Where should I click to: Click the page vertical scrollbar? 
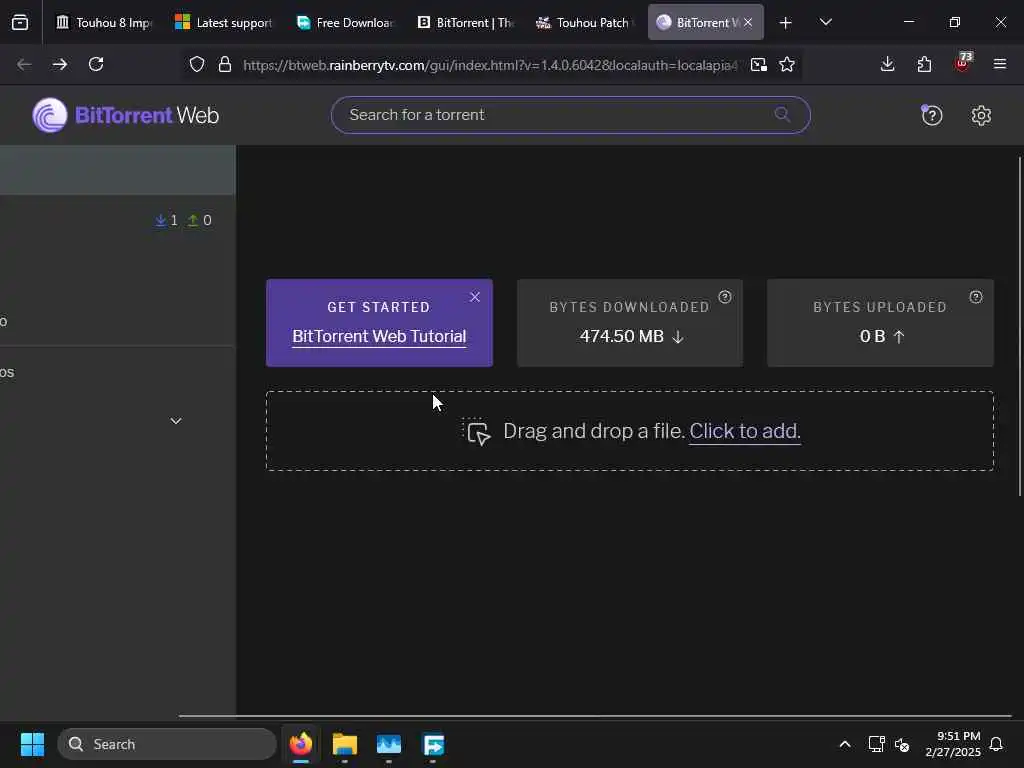pos(1019,327)
